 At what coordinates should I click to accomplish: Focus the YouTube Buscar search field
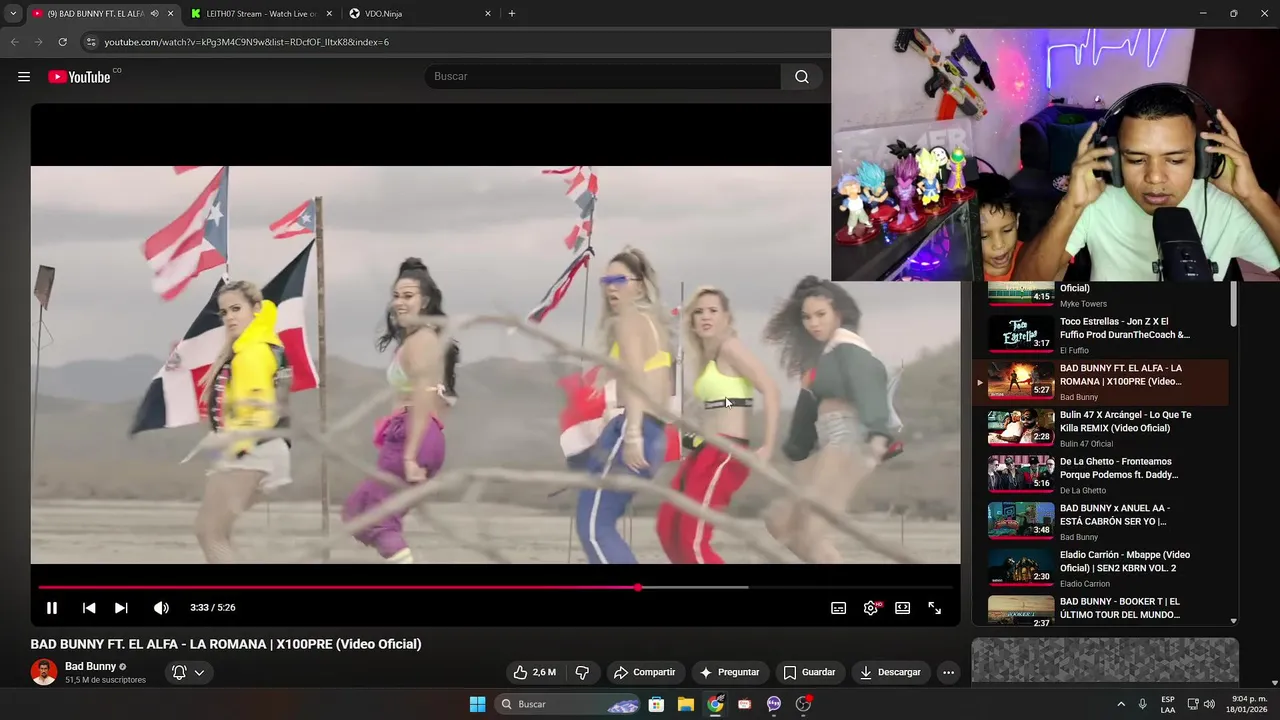pos(603,77)
